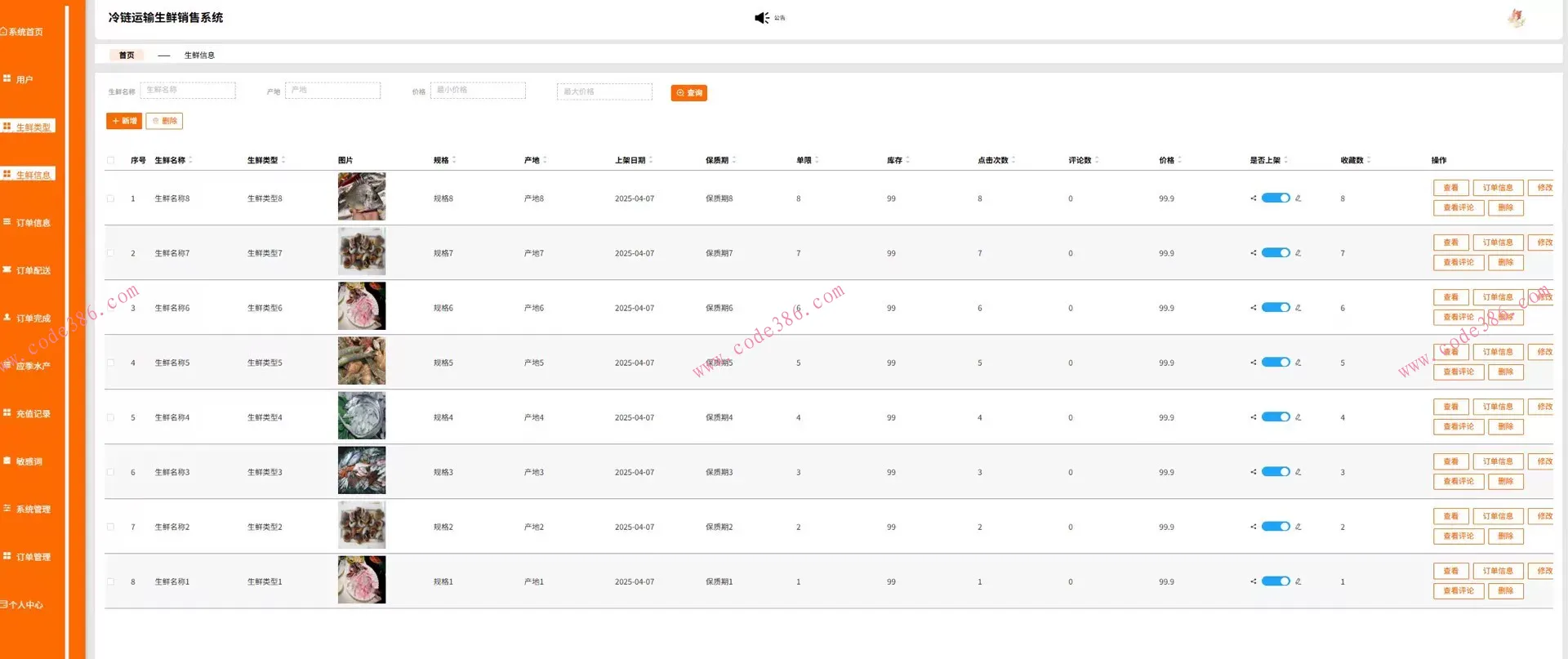Viewport: 1568px width, 659px height.
Task: Click the grid icon beside 用户 in sidebar
Action: (x=7, y=79)
